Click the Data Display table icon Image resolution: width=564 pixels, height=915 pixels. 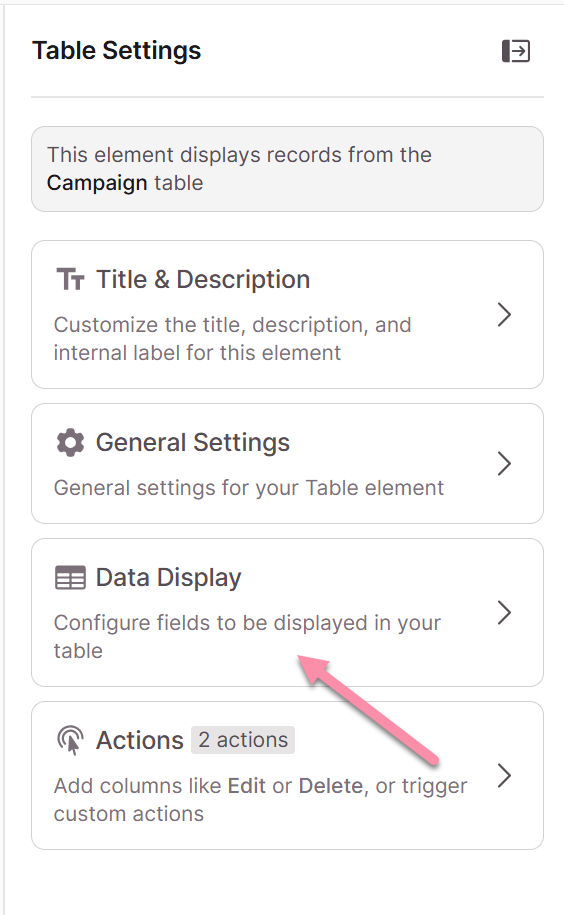click(x=71, y=578)
